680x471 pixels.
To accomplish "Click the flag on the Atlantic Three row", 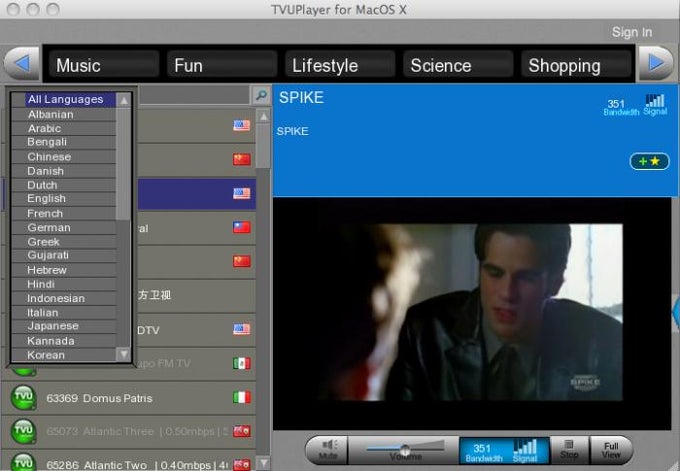I will click(x=242, y=431).
